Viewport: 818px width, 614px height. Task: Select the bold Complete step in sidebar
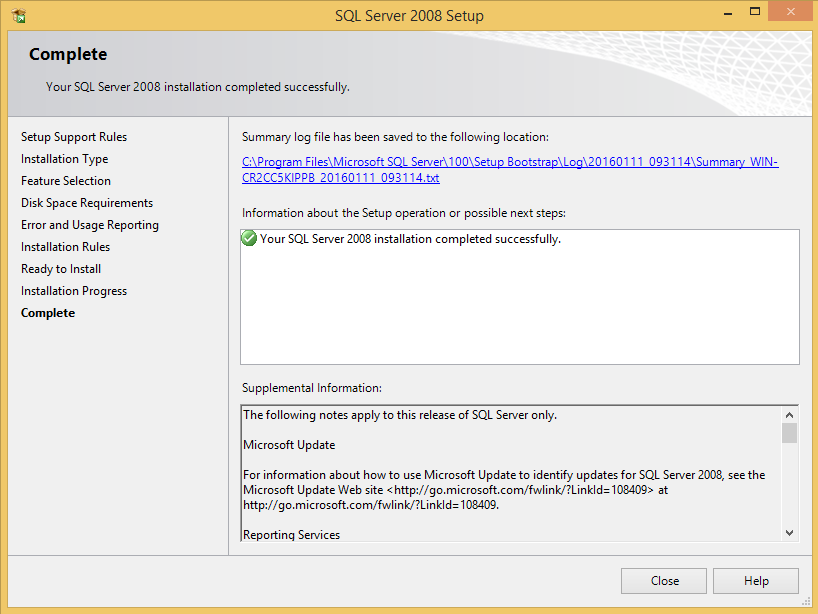[x=48, y=313]
